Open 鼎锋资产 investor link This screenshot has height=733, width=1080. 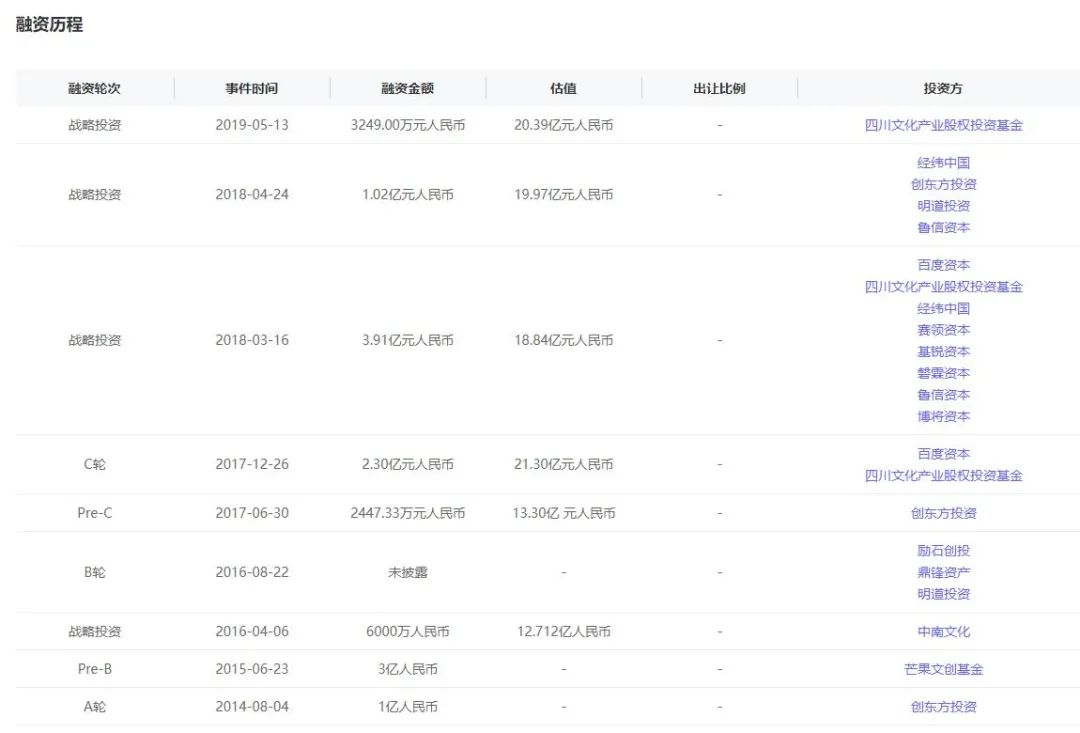point(943,572)
